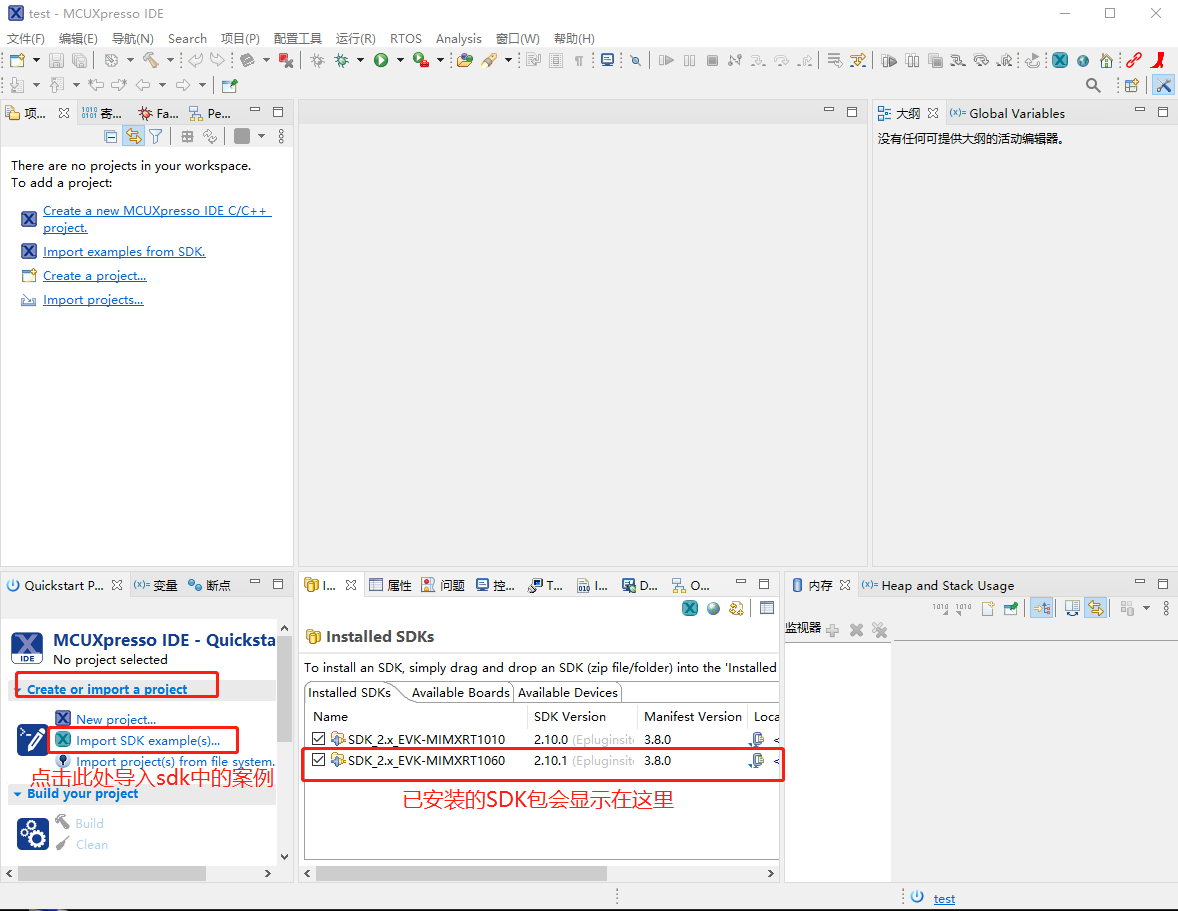Open the dropdown arrow next to hammer Build icon
The height and width of the screenshot is (911, 1178).
click(170, 60)
